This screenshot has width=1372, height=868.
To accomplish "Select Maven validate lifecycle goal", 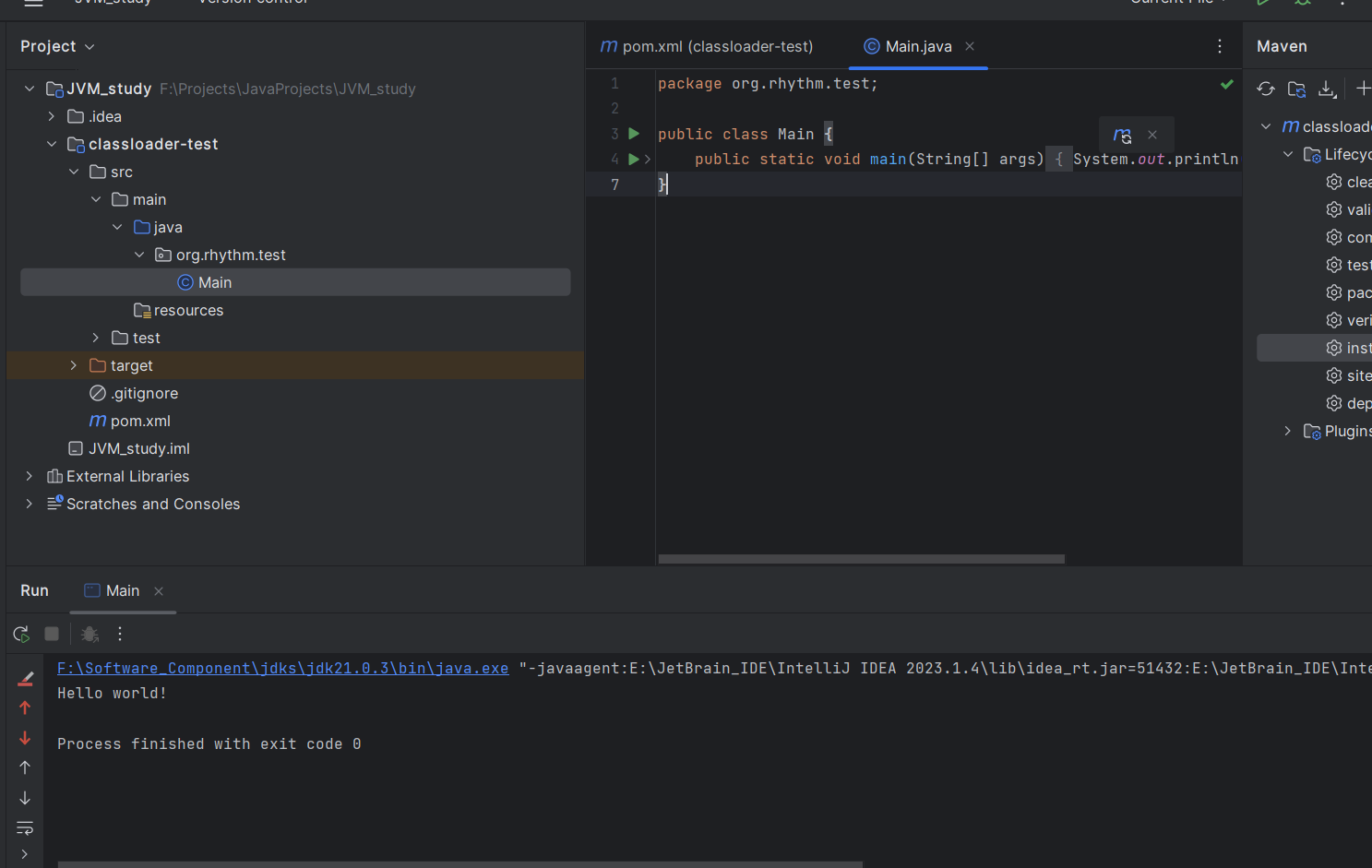I will (1348, 209).
